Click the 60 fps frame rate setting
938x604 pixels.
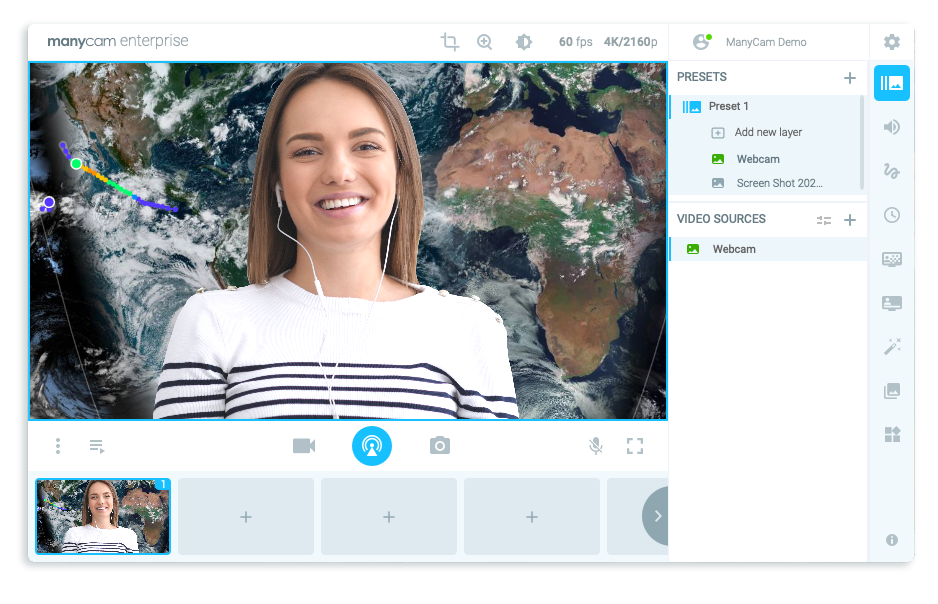pos(575,42)
